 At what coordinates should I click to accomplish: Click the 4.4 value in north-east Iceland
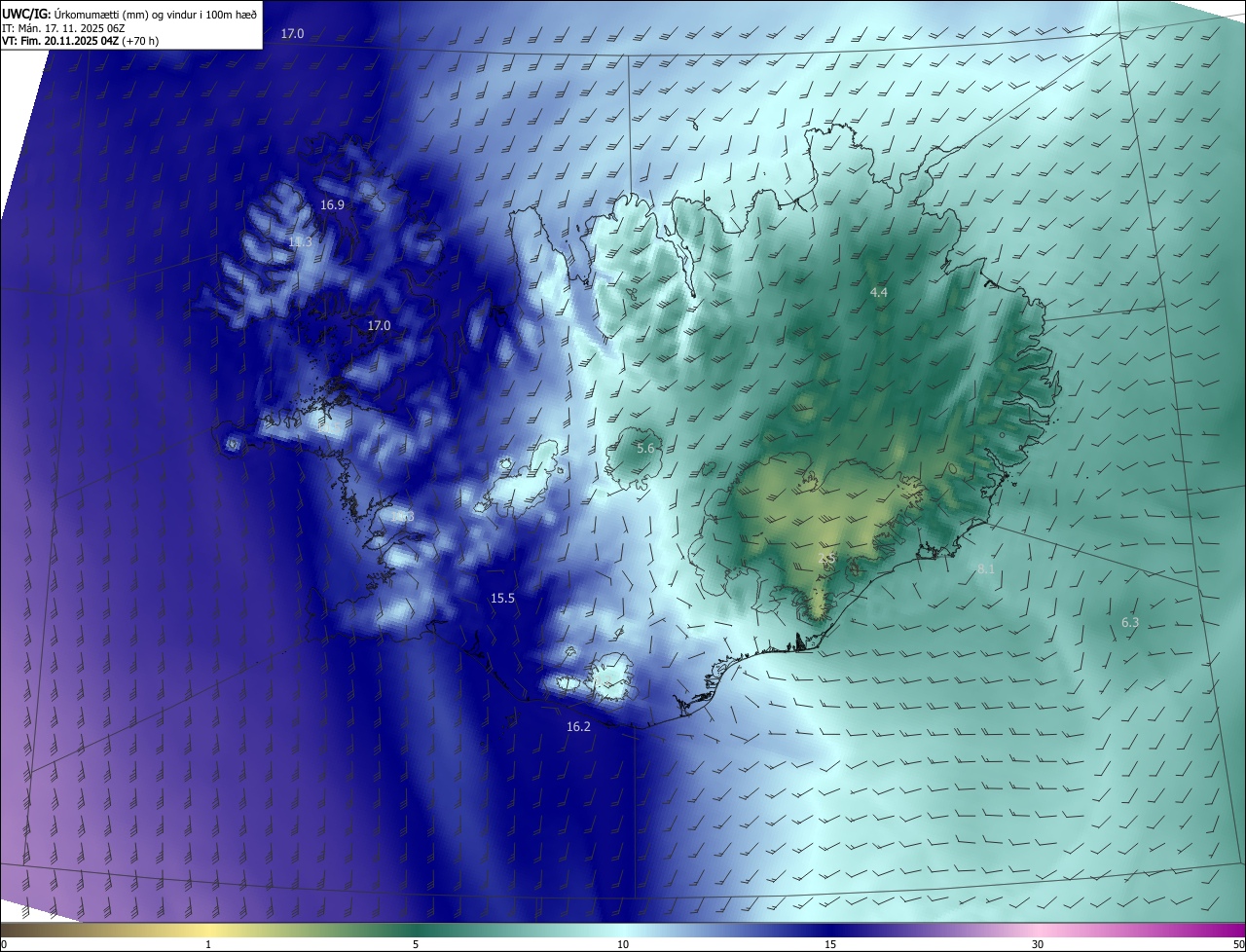point(879,292)
